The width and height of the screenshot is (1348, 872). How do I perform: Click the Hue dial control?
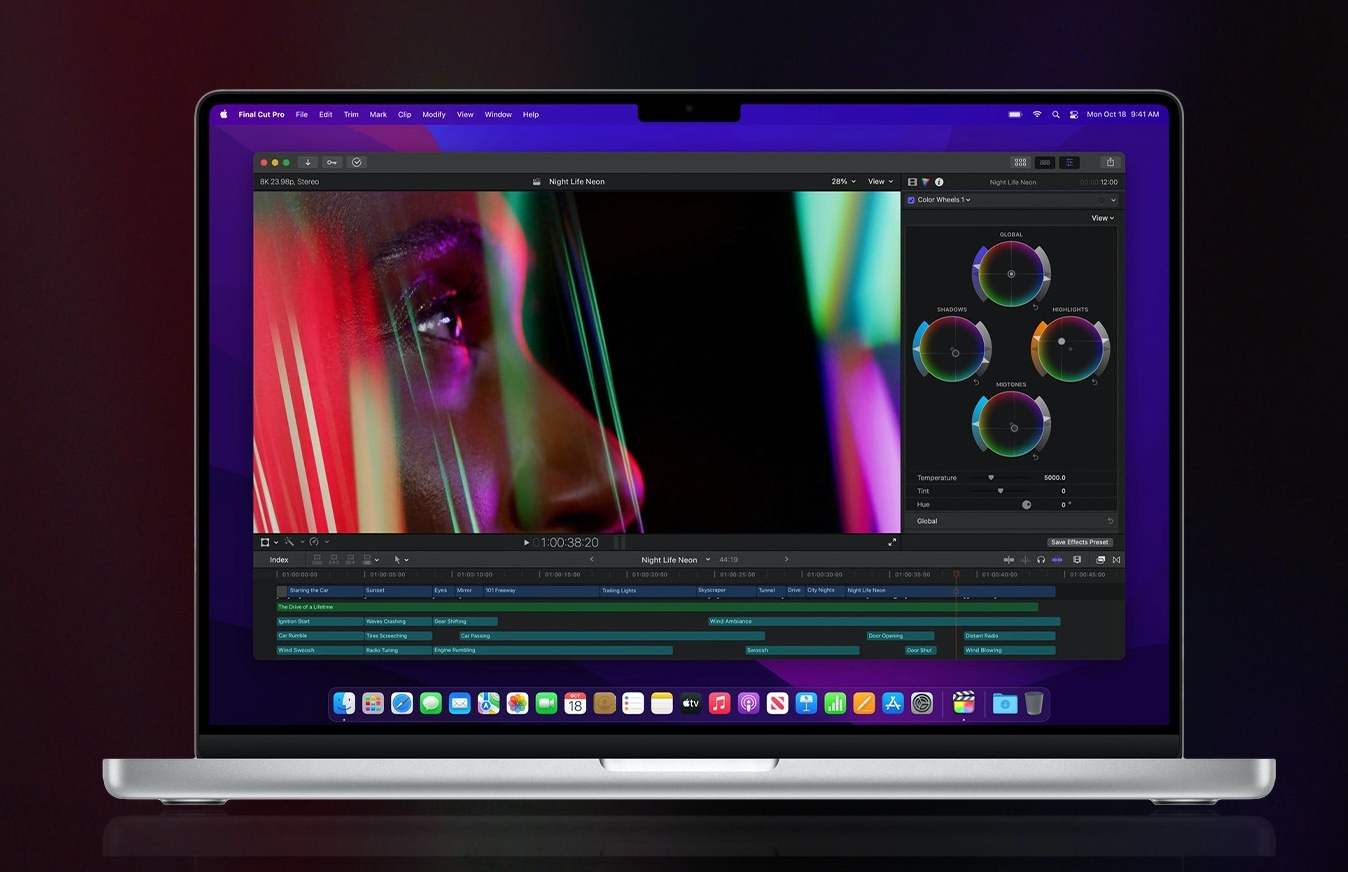pyautogui.click(x=1026, y=505)
